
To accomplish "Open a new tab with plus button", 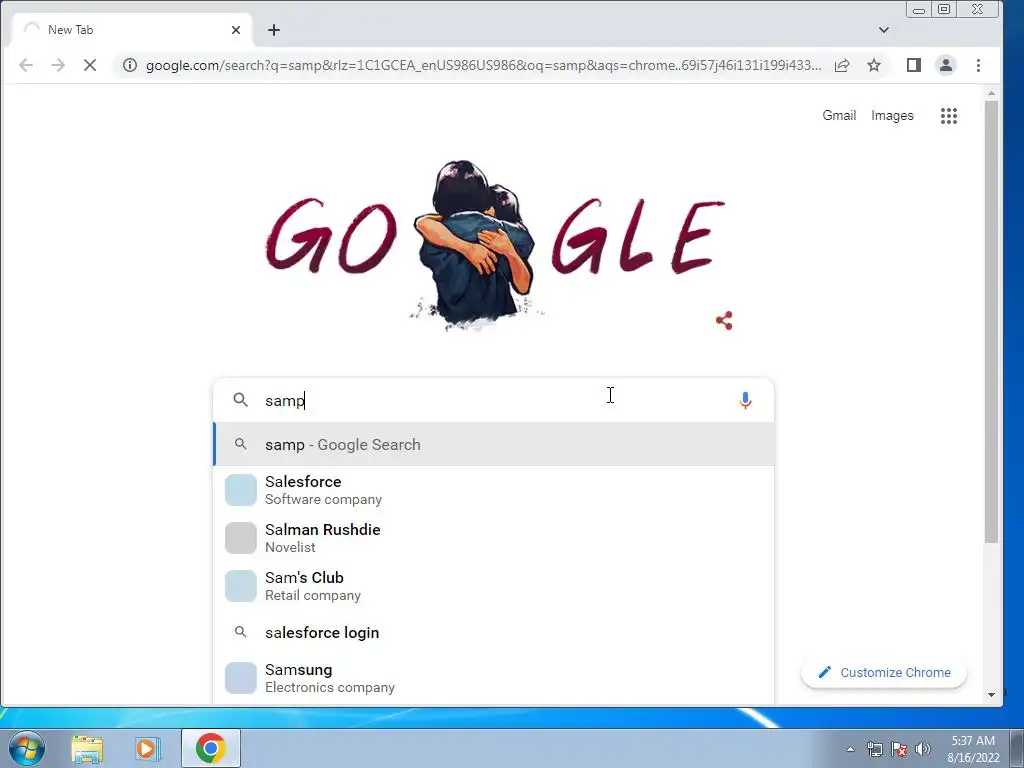I will pyautogui.click(x=274, y=30).
